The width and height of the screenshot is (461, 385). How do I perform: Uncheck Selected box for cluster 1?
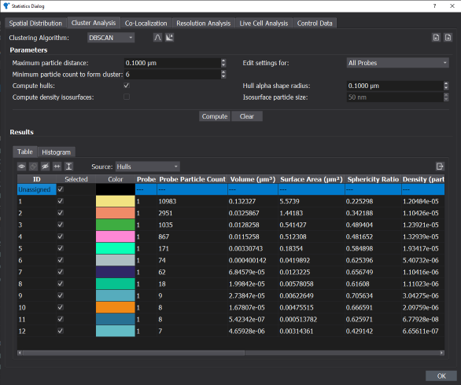click(x=60, y=201)
